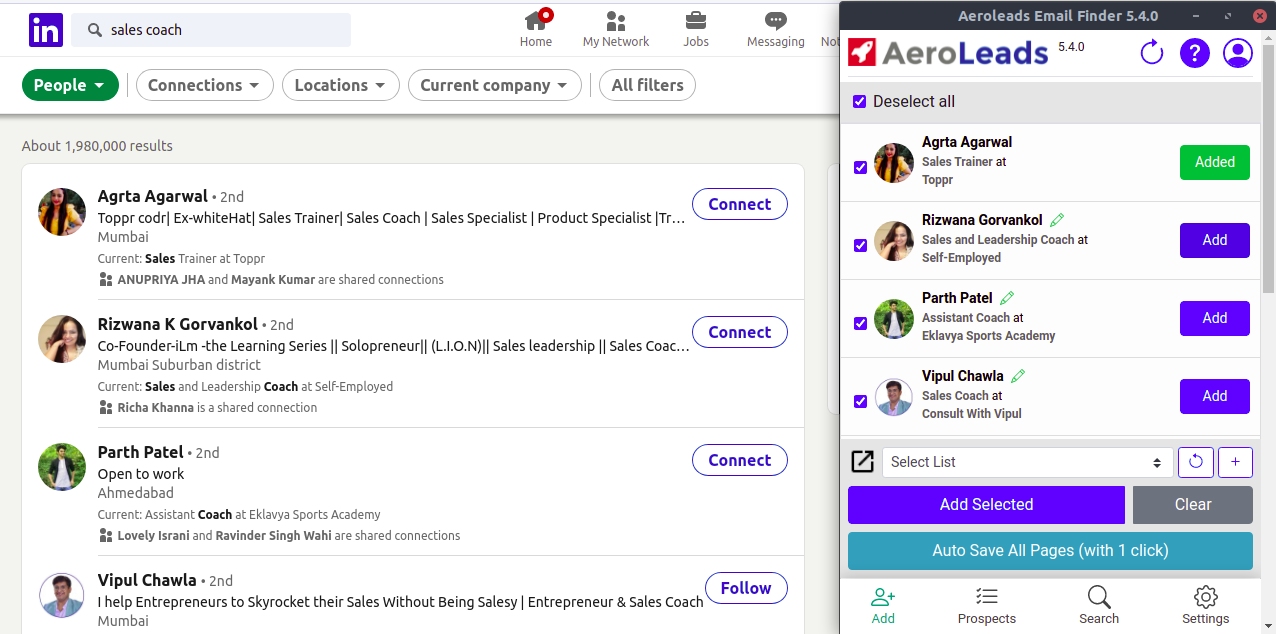Open the Current company filter dropdown
This screenshot has height=634, width=1276.
click(x=495, y=85)
